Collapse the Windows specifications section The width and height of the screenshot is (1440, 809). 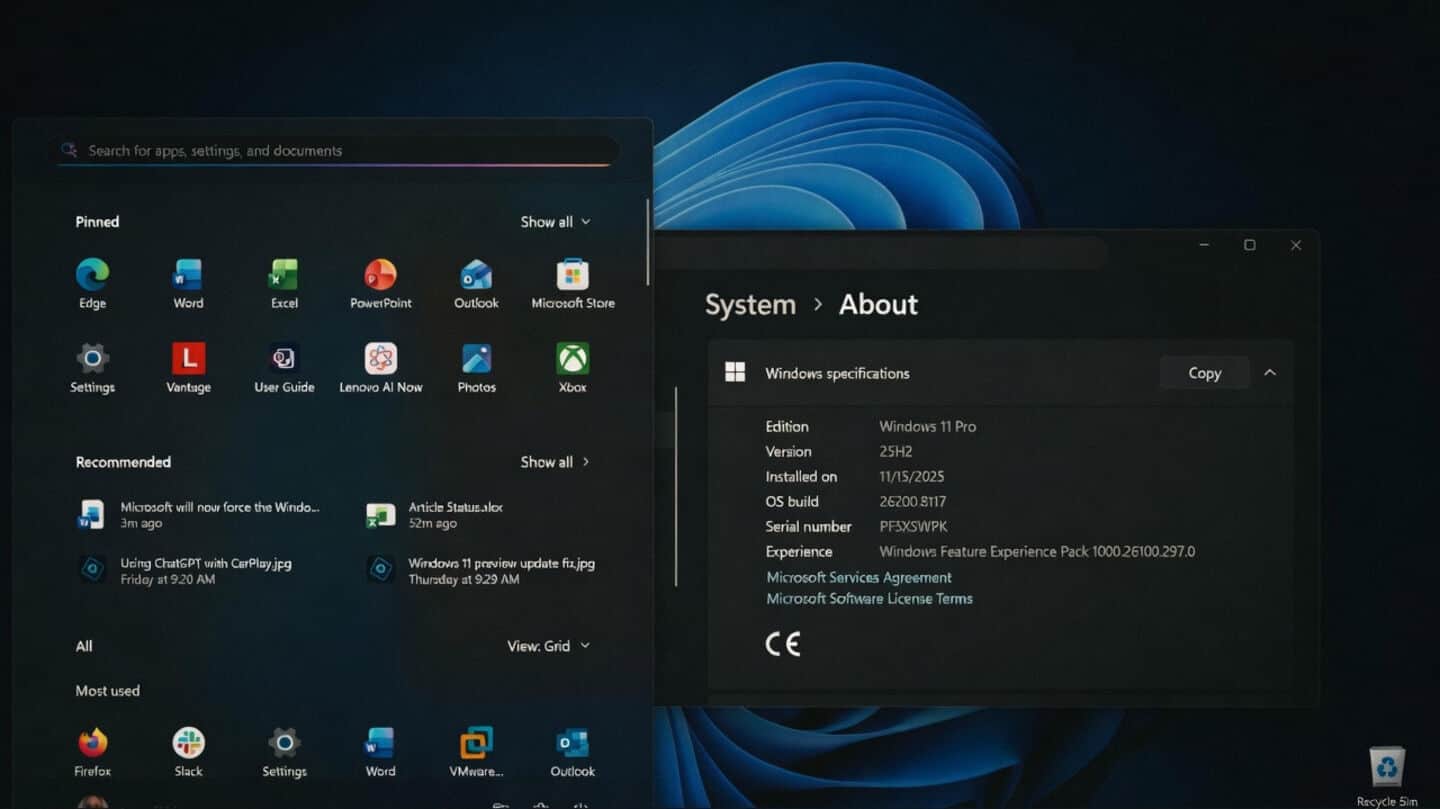(1270, 373)
